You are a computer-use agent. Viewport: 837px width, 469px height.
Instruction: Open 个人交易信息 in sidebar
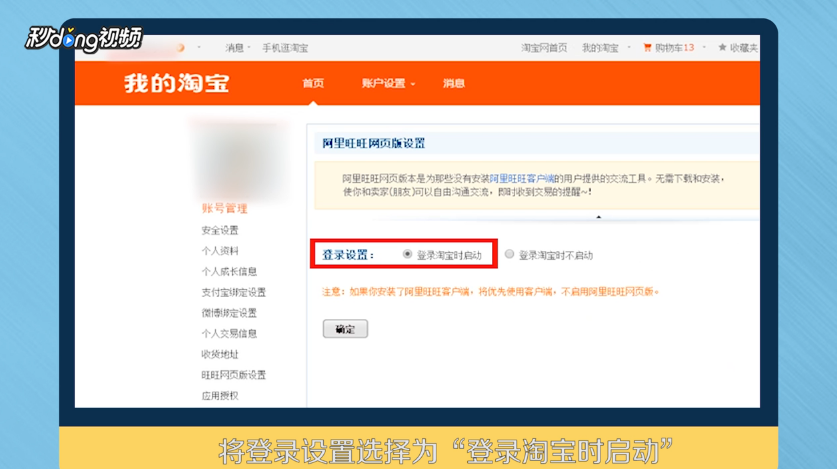[229, 333]
